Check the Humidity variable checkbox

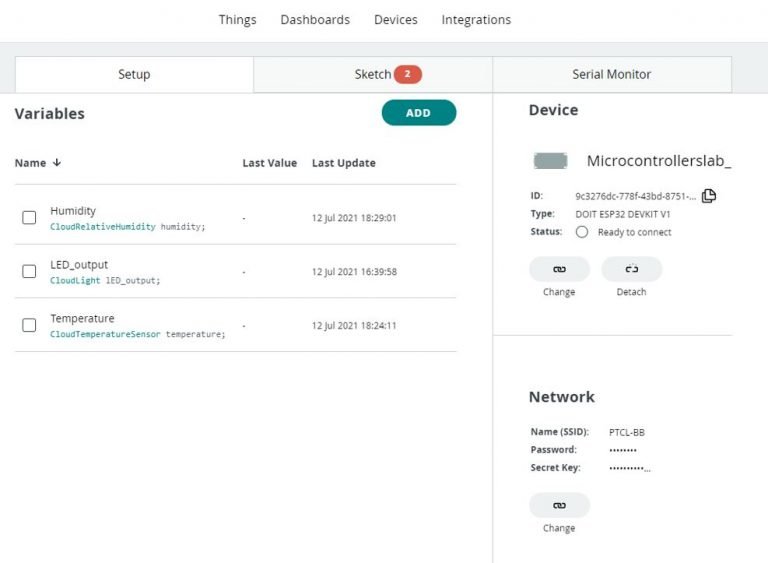[x=29, y=217]
